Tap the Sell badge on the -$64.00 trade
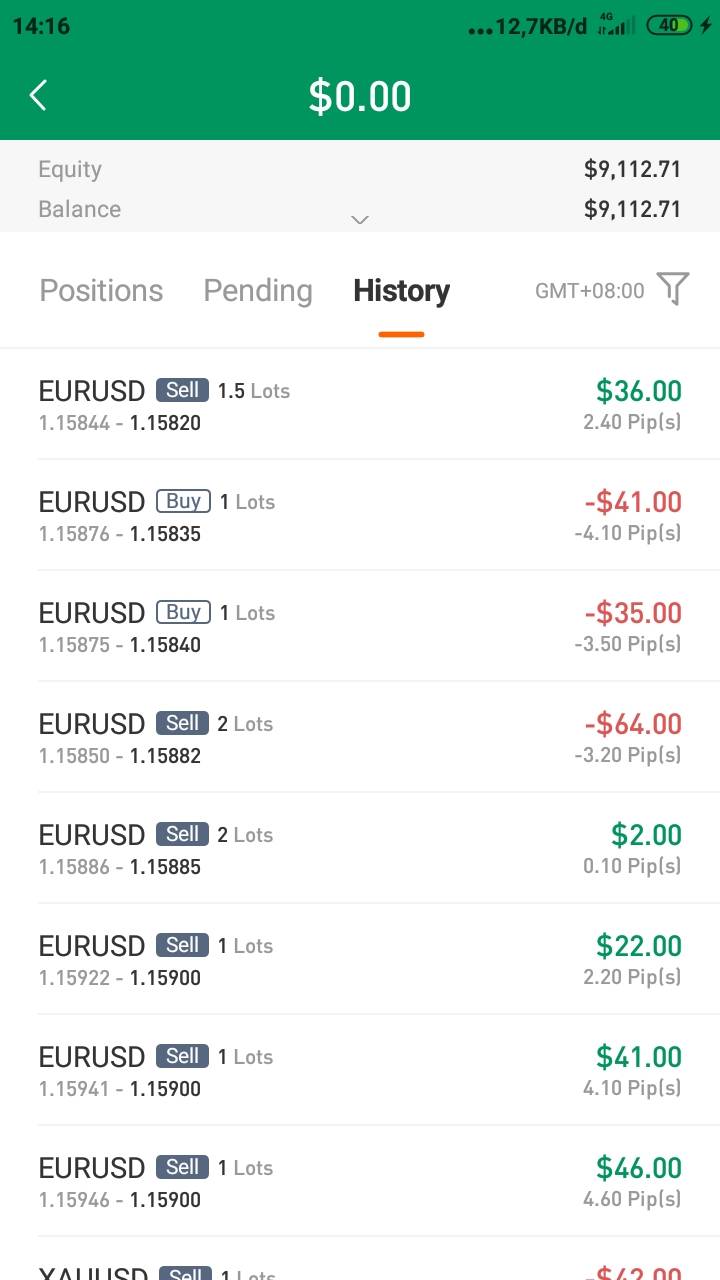Image resolution: width=720 pixels, height=1280 pixels. (182, 723)
